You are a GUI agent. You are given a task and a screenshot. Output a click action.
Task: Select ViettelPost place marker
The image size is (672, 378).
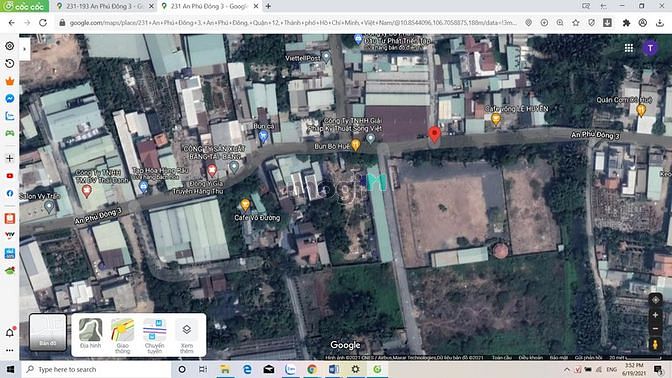(x=326, y=56)
